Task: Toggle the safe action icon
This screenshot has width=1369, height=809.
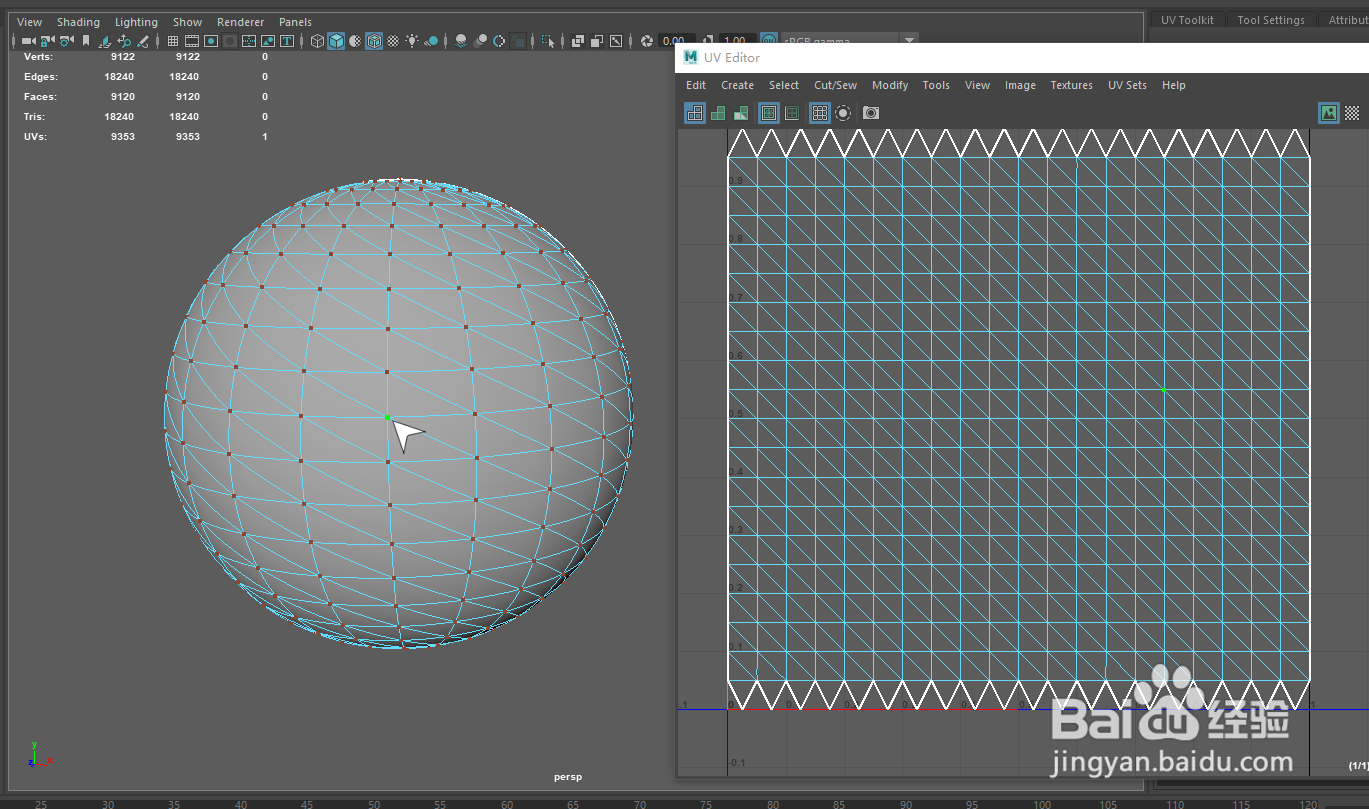Action: (268, 41)
